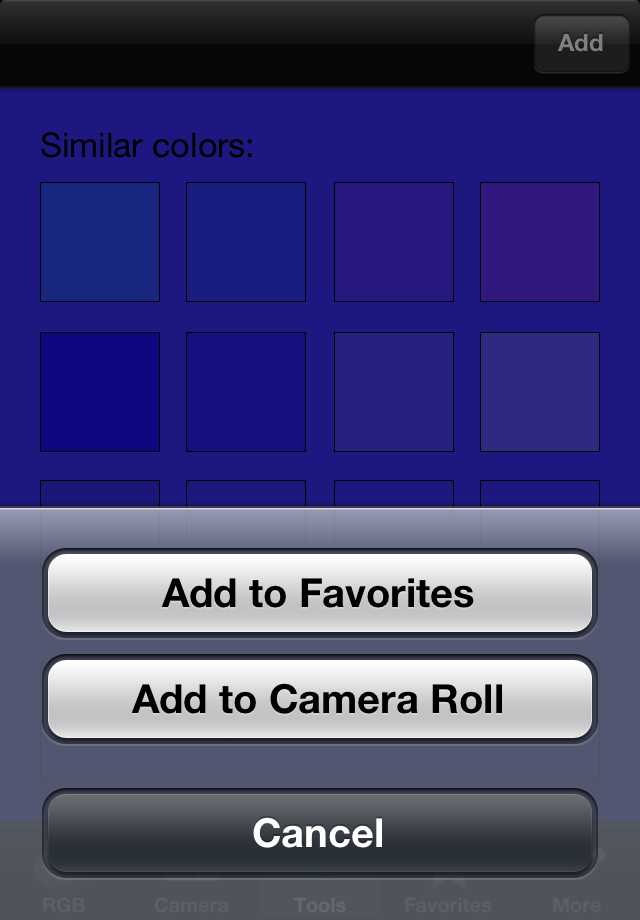Select first partially visible swatch in third row

coord(100,493)
